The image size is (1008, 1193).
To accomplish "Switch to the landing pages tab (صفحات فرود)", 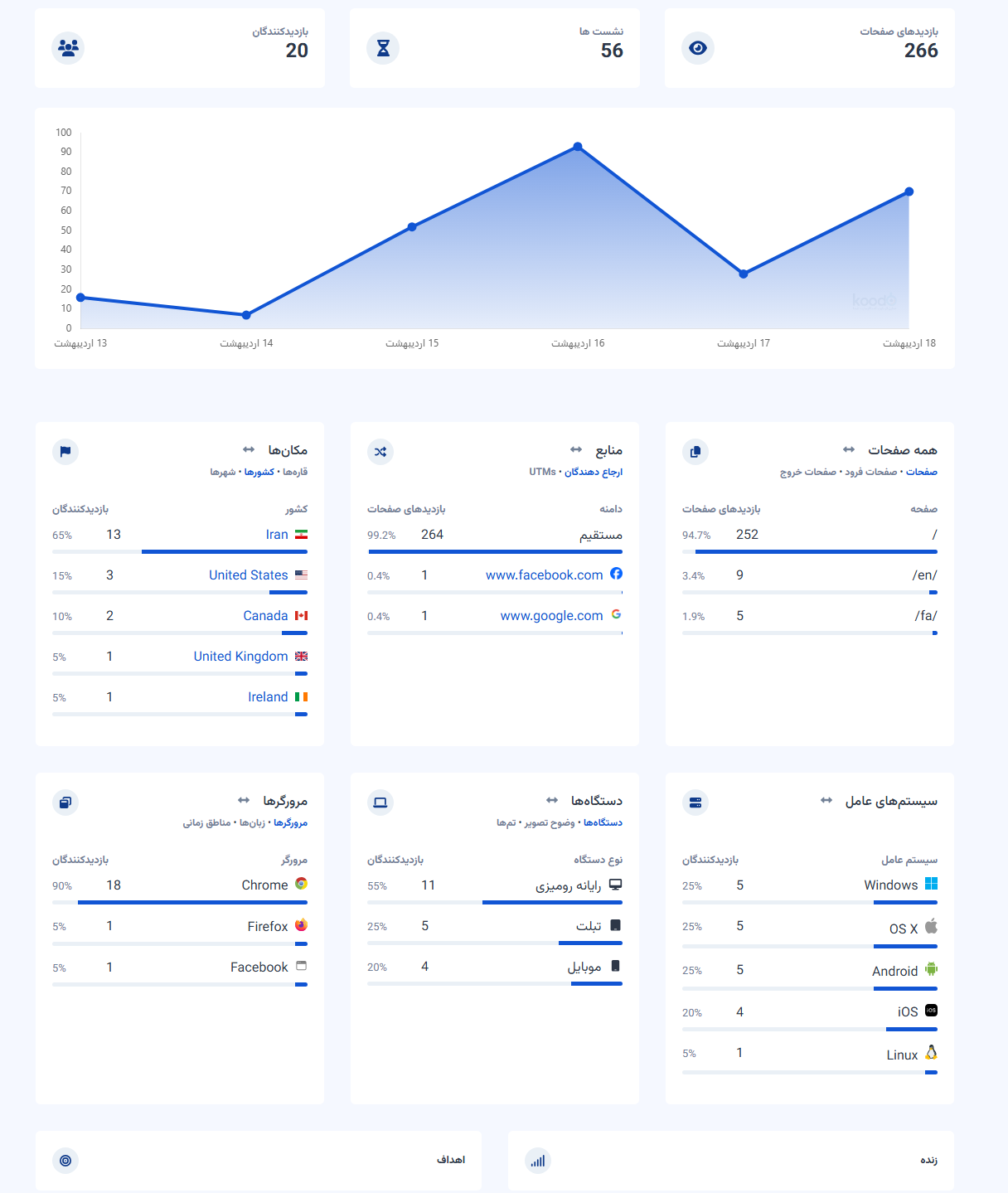I will (870, 472).
